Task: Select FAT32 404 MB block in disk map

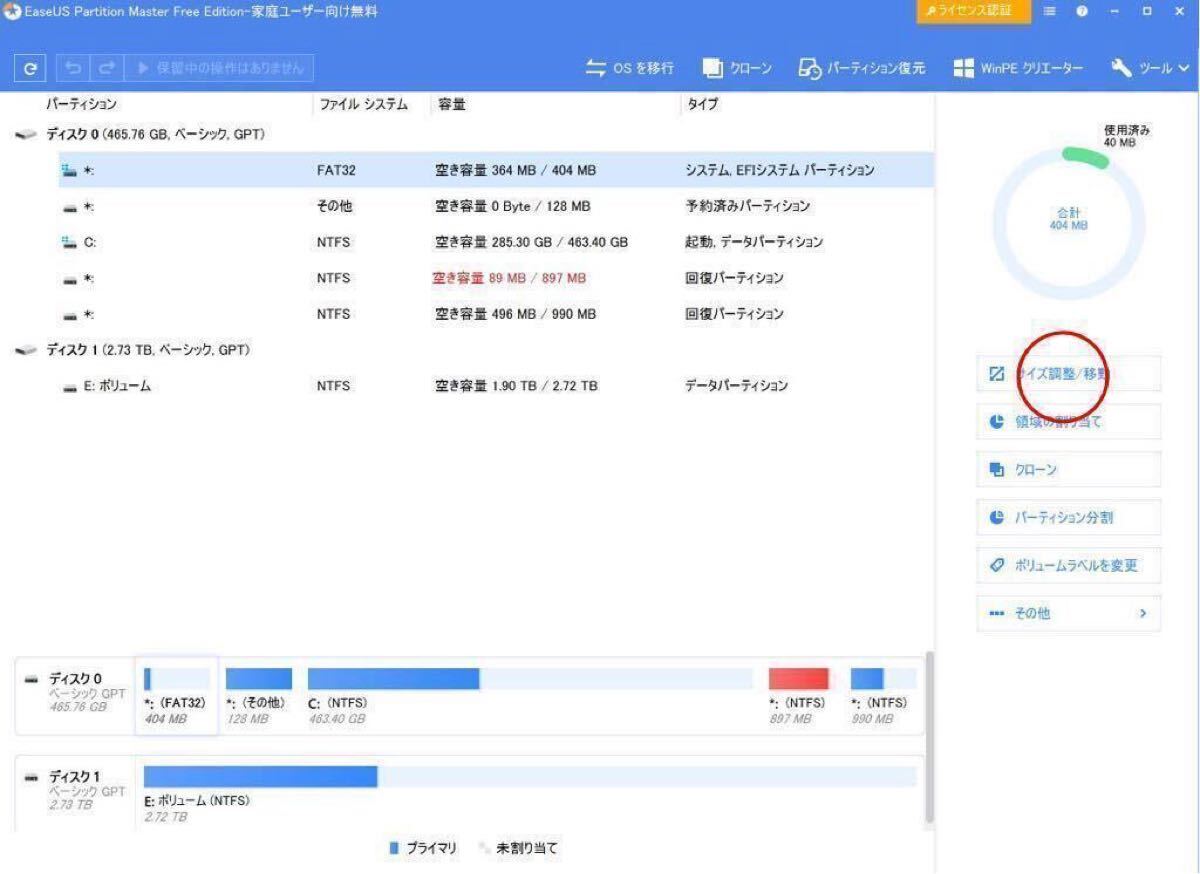Action: tap(177, 695)
